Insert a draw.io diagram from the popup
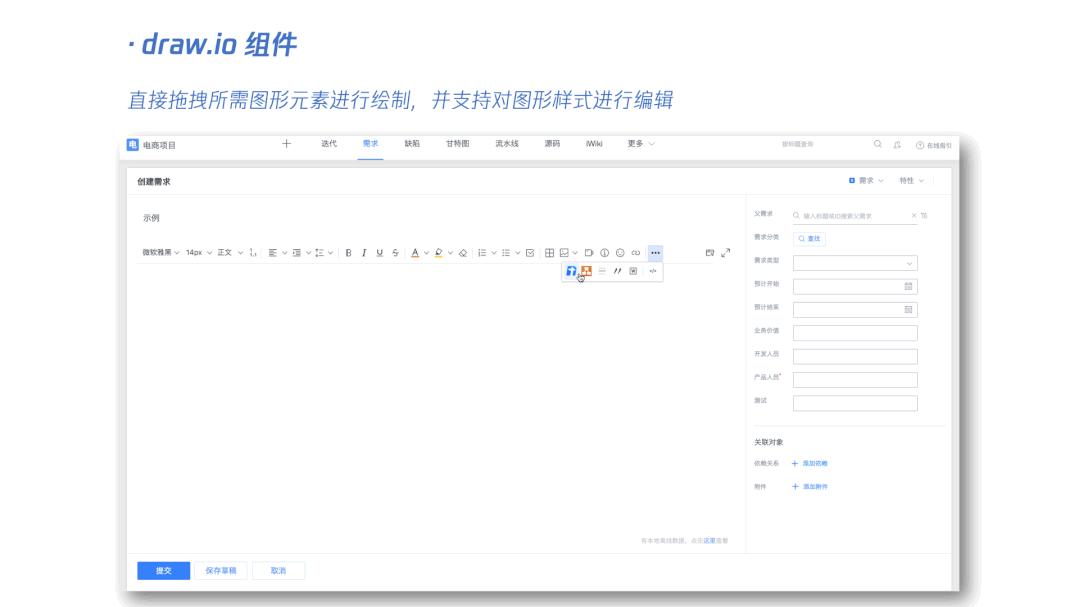This screenshot has width=1079, height=607. pyautogui.click(x=572, y=271)
